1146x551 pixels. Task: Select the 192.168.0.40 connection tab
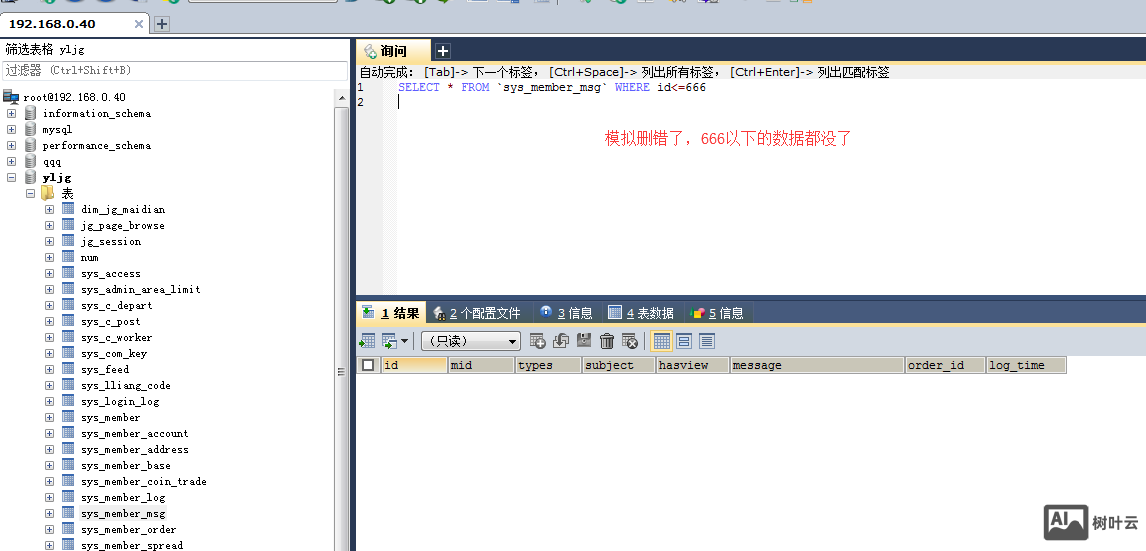click(x=73, y=24)
